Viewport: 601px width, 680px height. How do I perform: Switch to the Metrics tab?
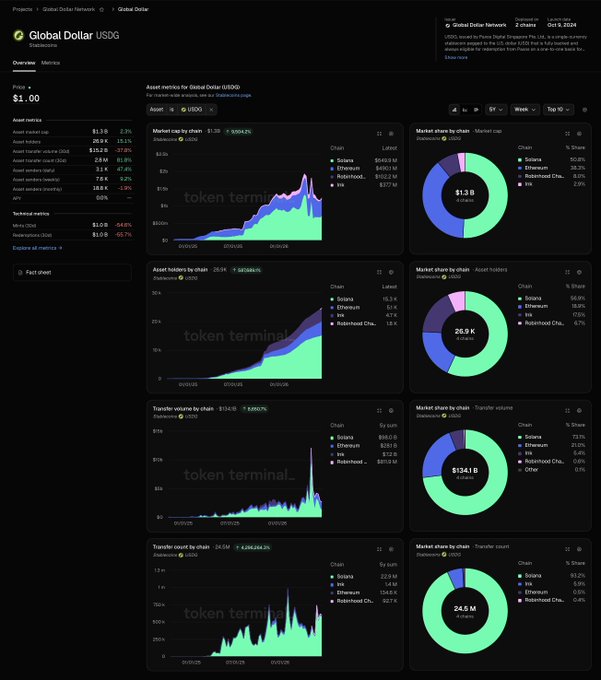point(50,63)
